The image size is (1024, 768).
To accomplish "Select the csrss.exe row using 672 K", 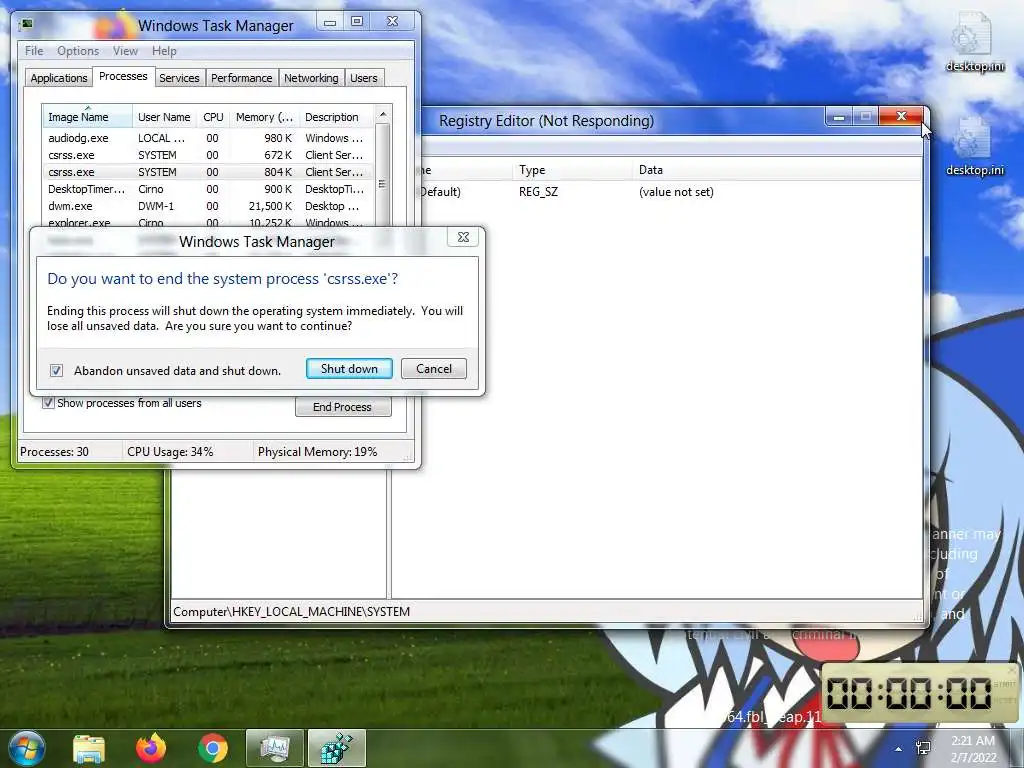I will 208,155.
